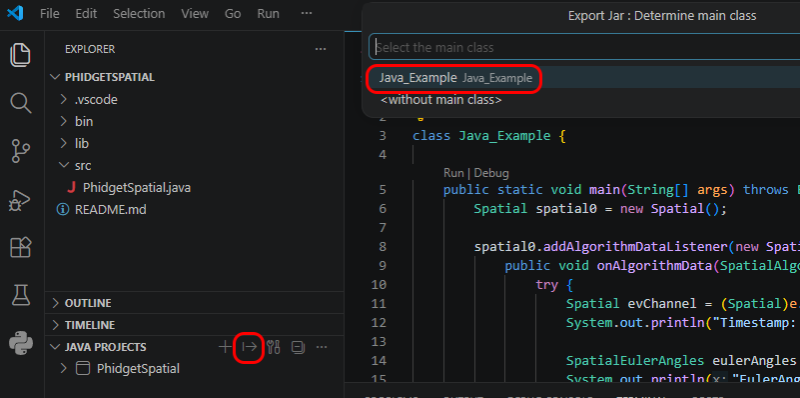The height and width of the screenshot is (398, 800).
Task: Click line number 8 in gutter
Action: pos(383,247)
